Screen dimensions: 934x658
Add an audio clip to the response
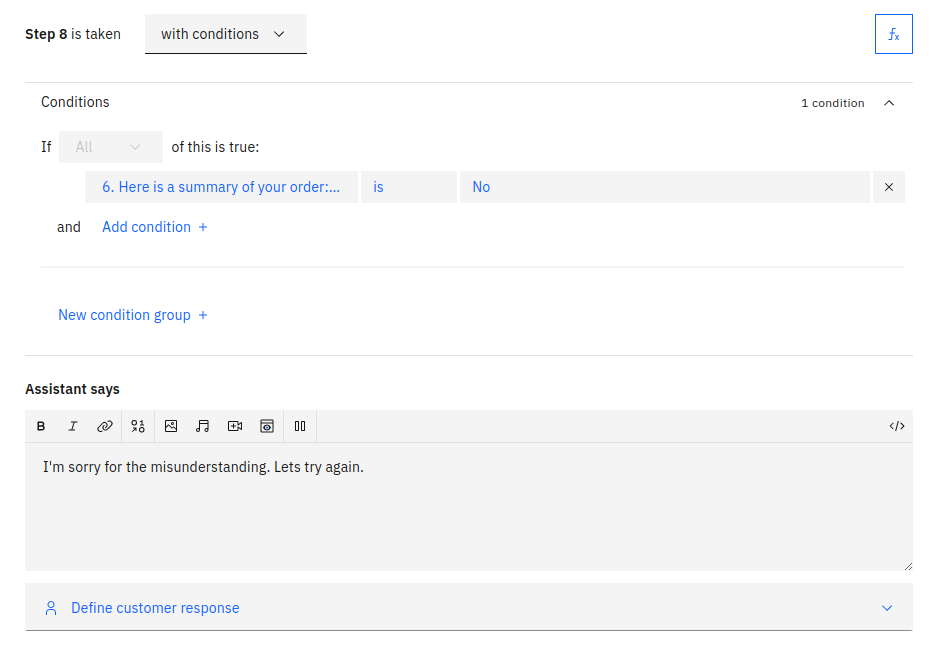click(203, 426)
